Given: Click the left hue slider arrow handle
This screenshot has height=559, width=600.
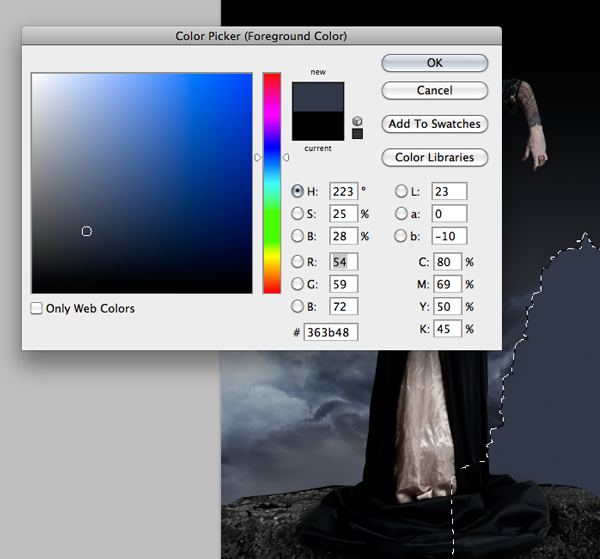Looking at the screenshot, I should (258, 157).
